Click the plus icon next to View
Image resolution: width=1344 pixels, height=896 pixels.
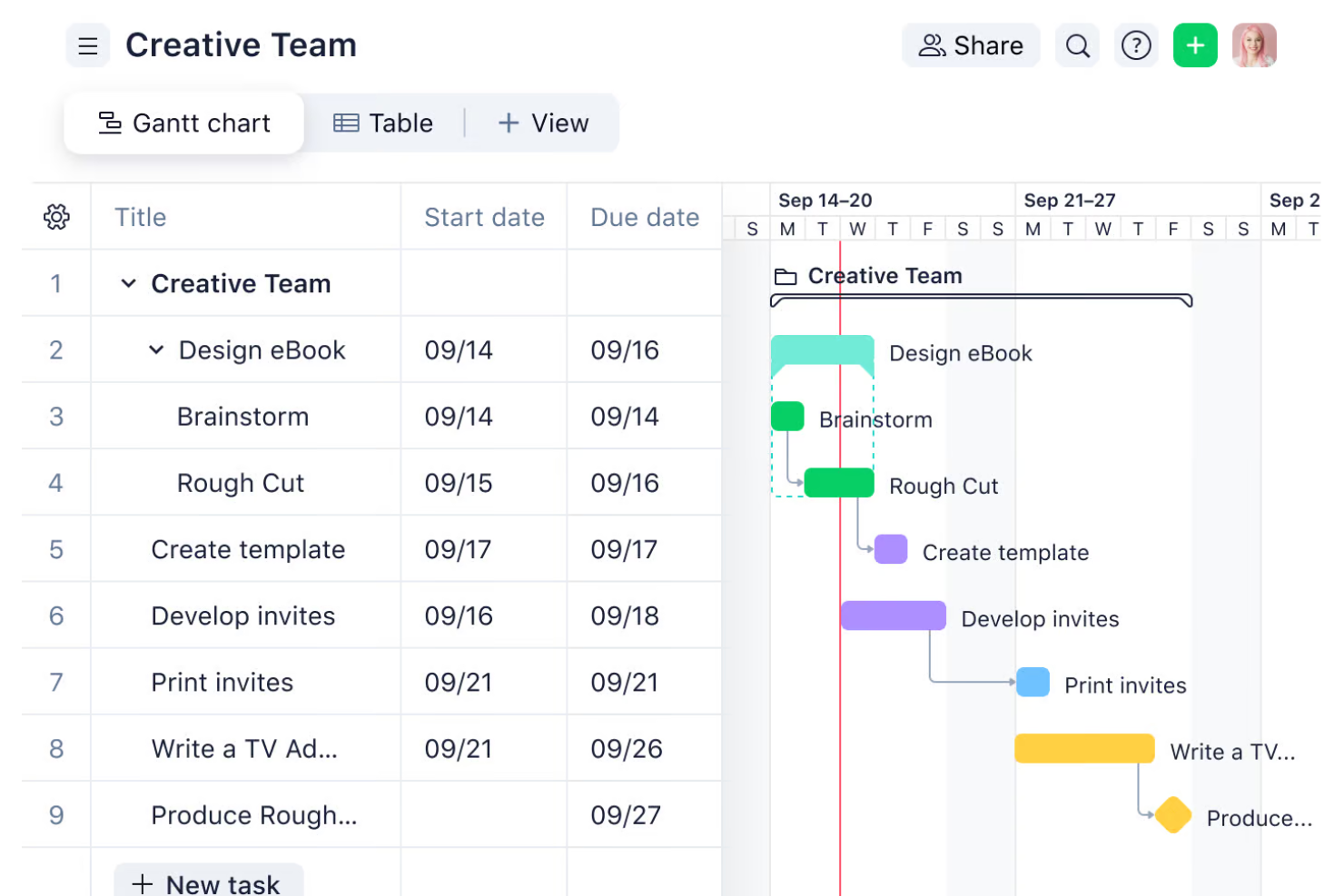click(x=508, y=123)
